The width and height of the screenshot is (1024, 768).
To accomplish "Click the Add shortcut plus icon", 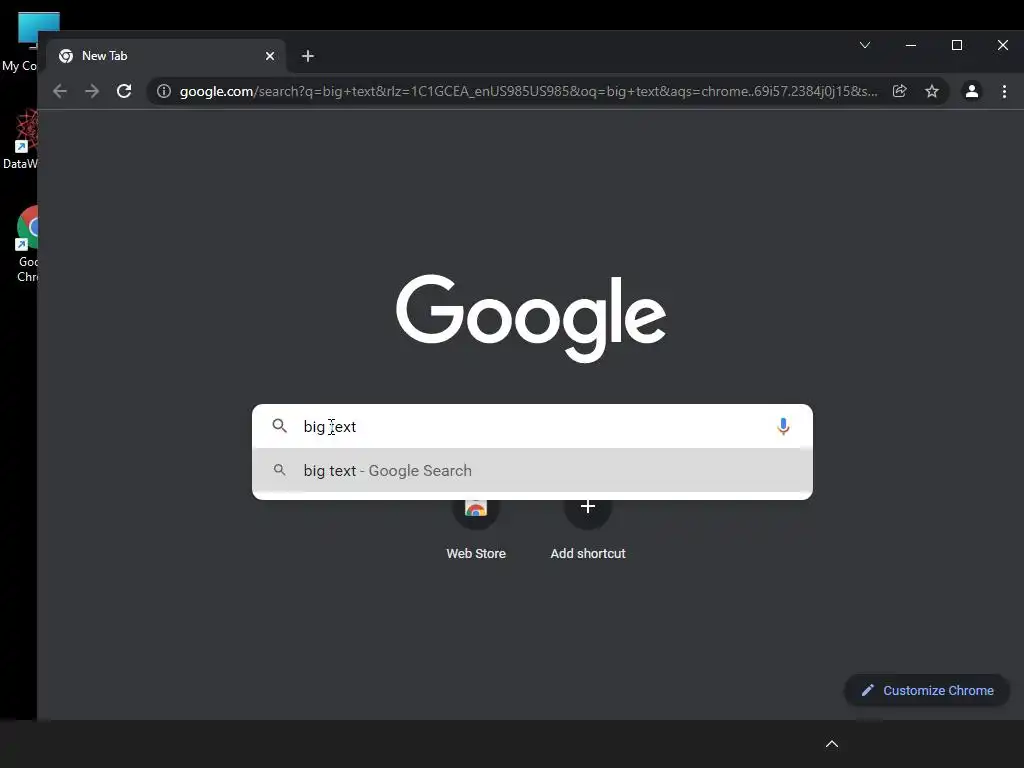I will (x=588, y=507).
